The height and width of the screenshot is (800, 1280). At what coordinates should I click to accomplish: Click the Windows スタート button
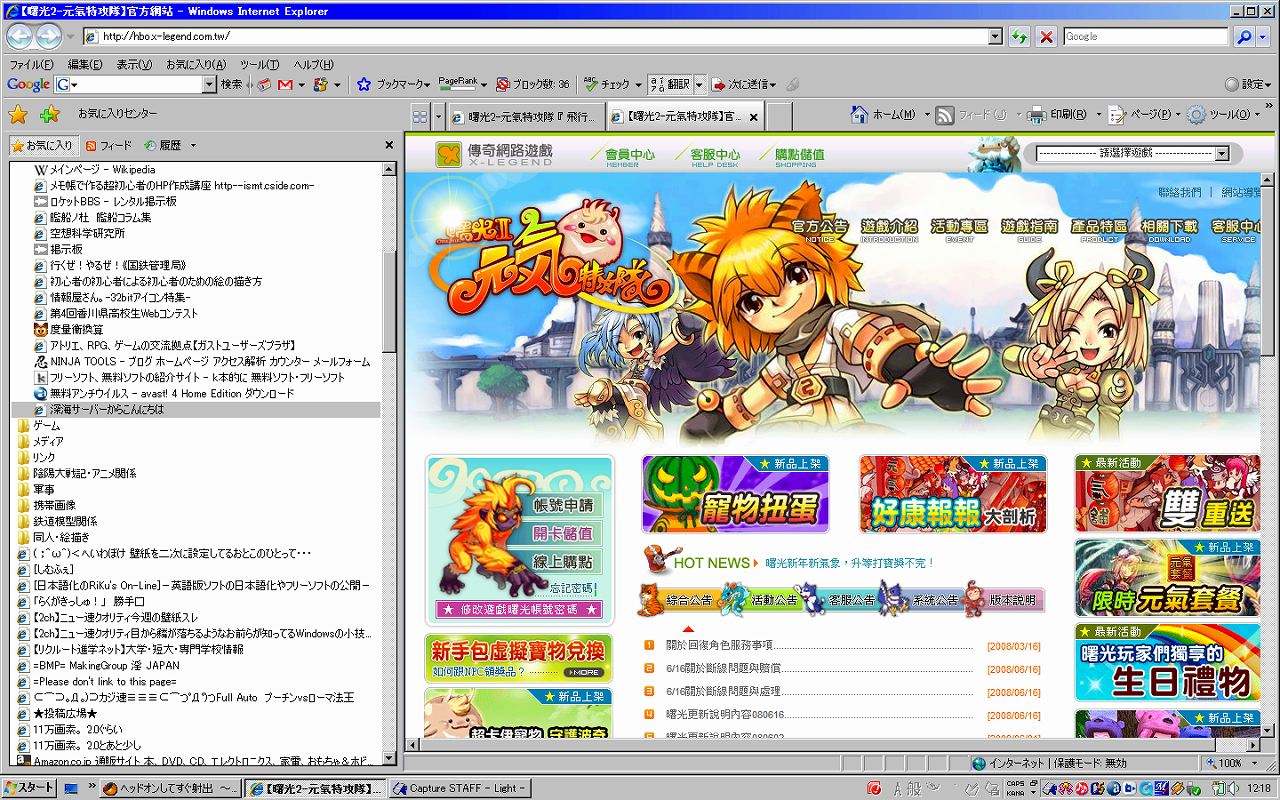click(29, 788)
